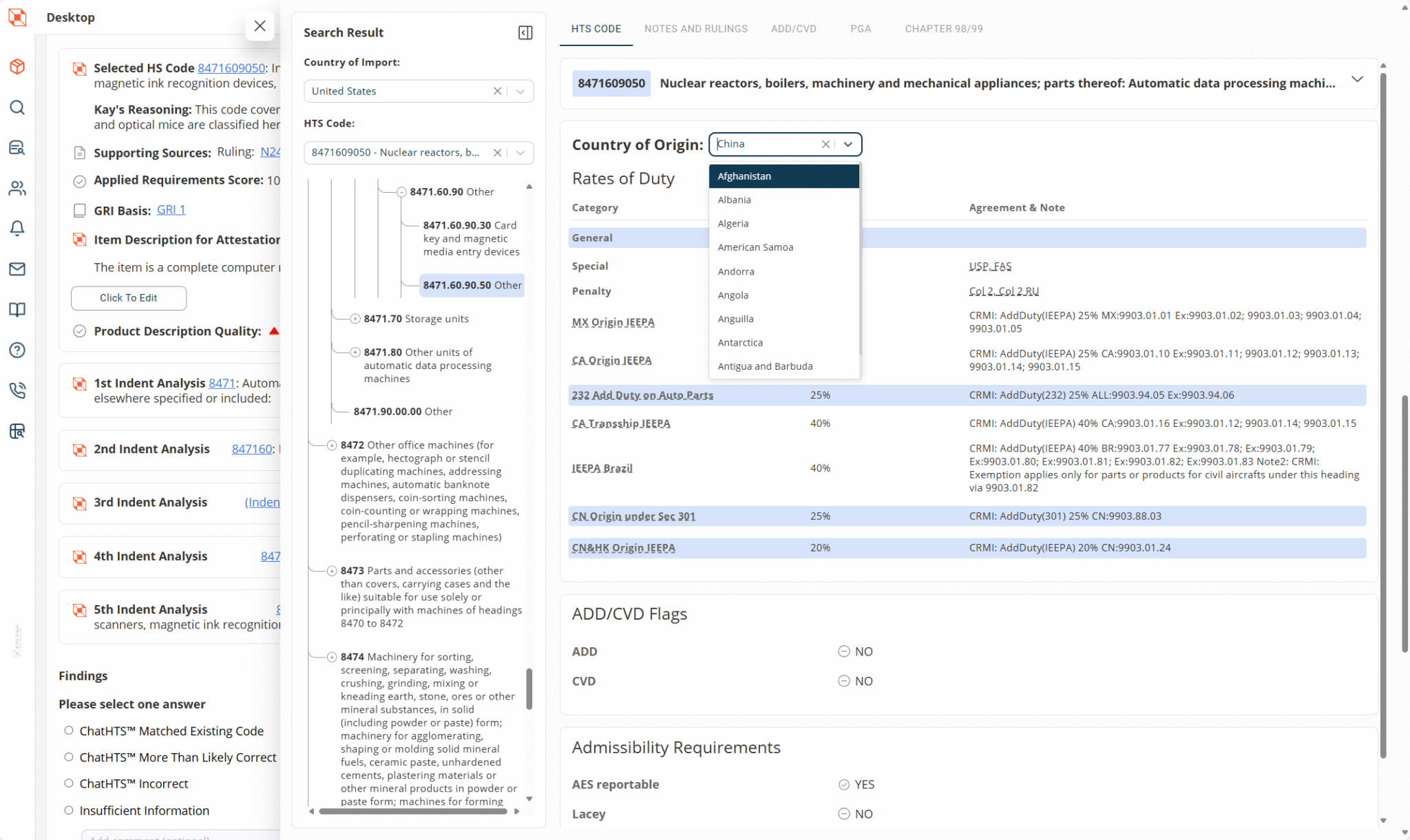Open the GRI 1 link
Screen dimensions: 1410x840
tap(171, 210)
